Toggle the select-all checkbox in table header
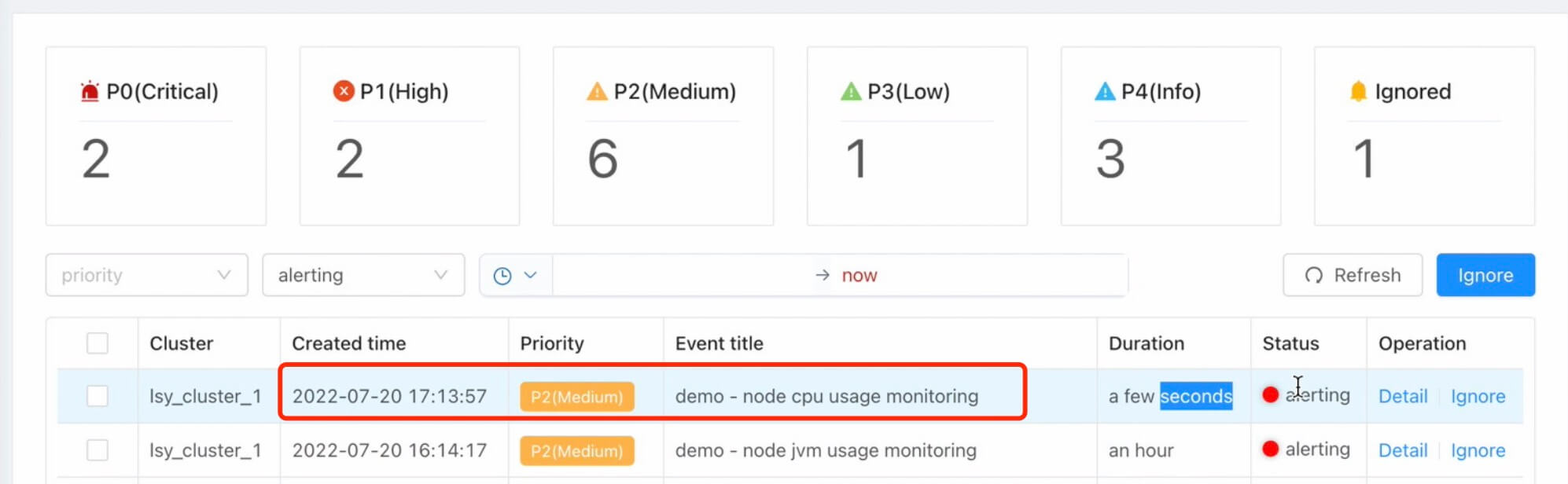 [x=98, y=343]
